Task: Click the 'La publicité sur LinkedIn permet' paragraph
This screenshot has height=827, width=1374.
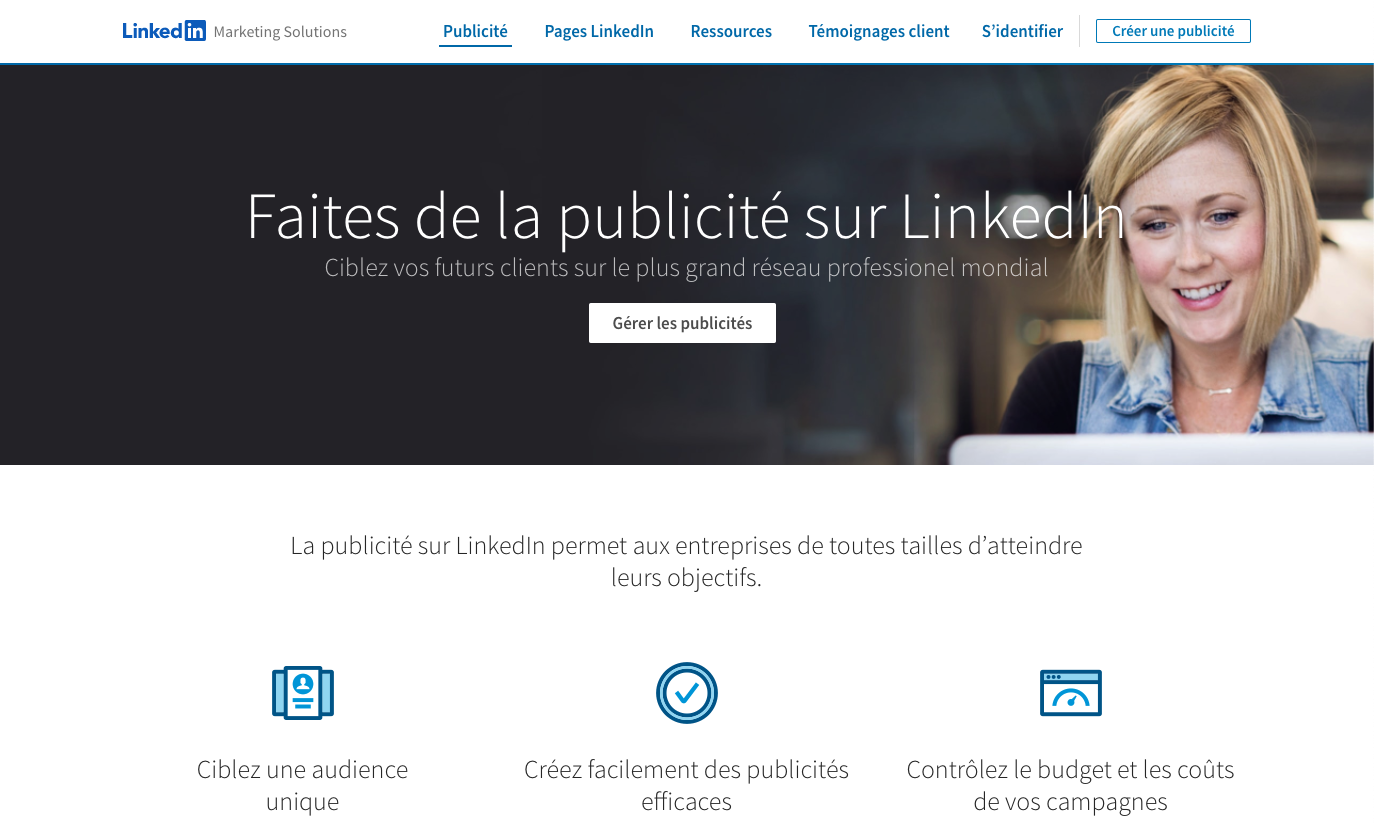Action: [x=686, y=561]
